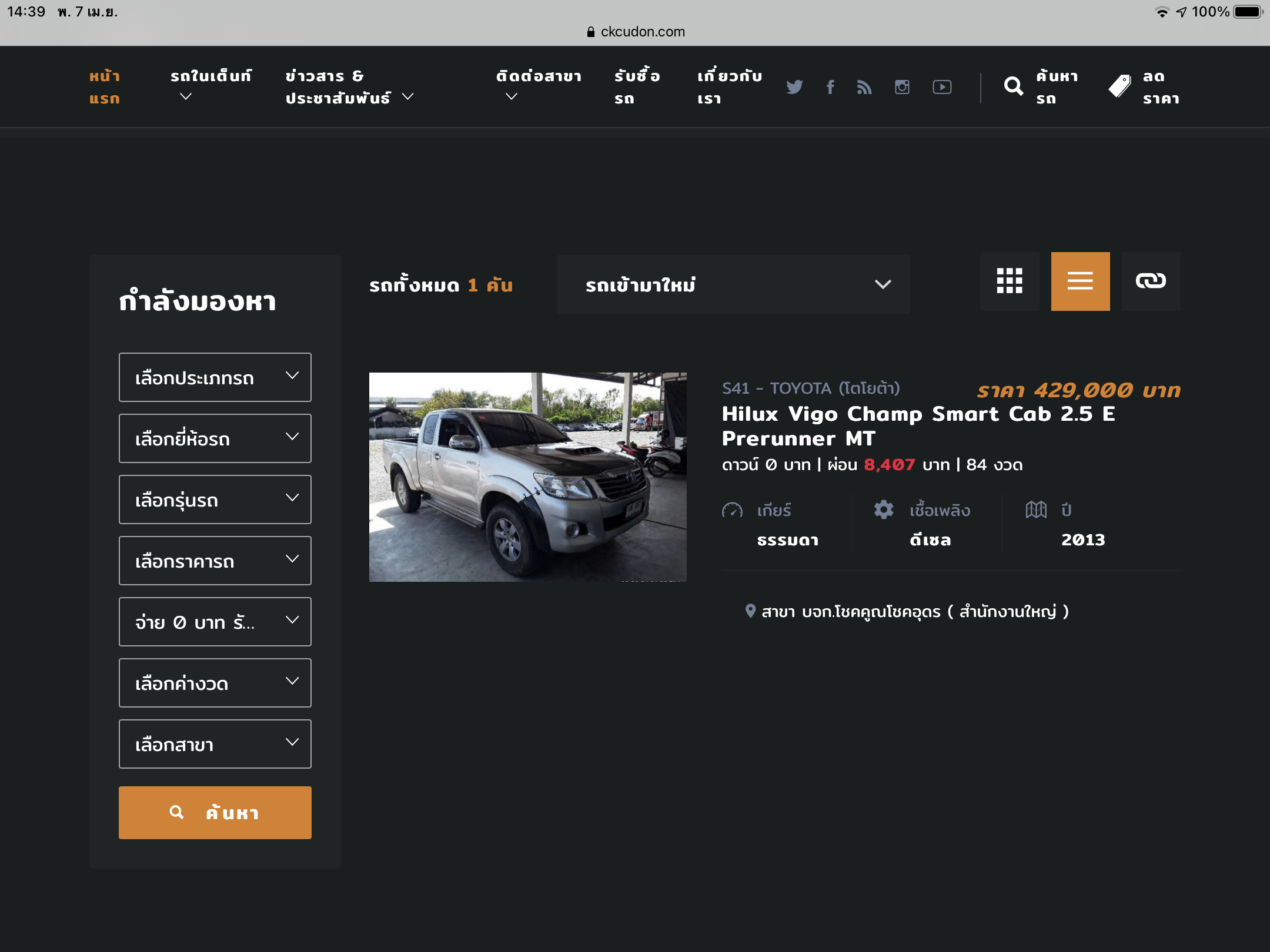Open the ลดราคา link in header
The height and width of the screenshot is (952, 1270).
[x=1161, y=87]
